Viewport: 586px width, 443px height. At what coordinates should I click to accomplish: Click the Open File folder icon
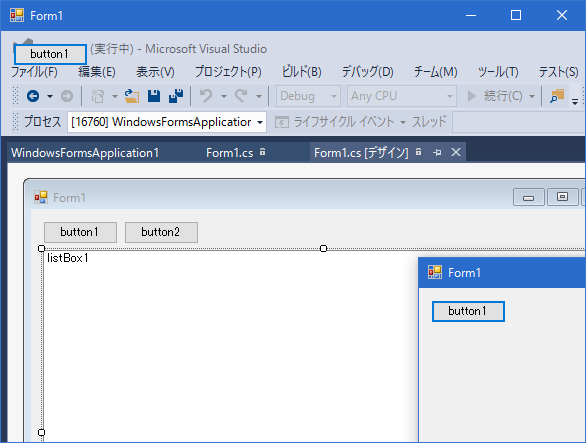coord(132,96)
